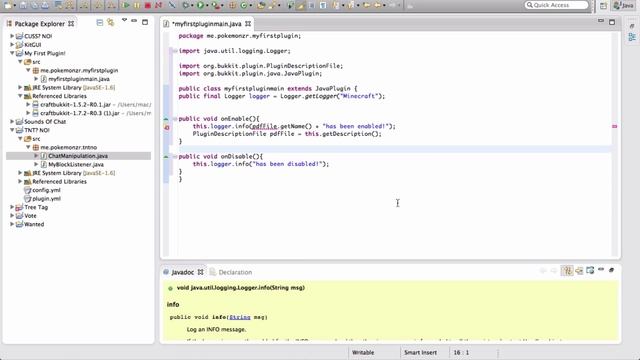Select myfirstpluginmain.java in Package Explorer
640x360 pixels.
[x=79, y=79]
